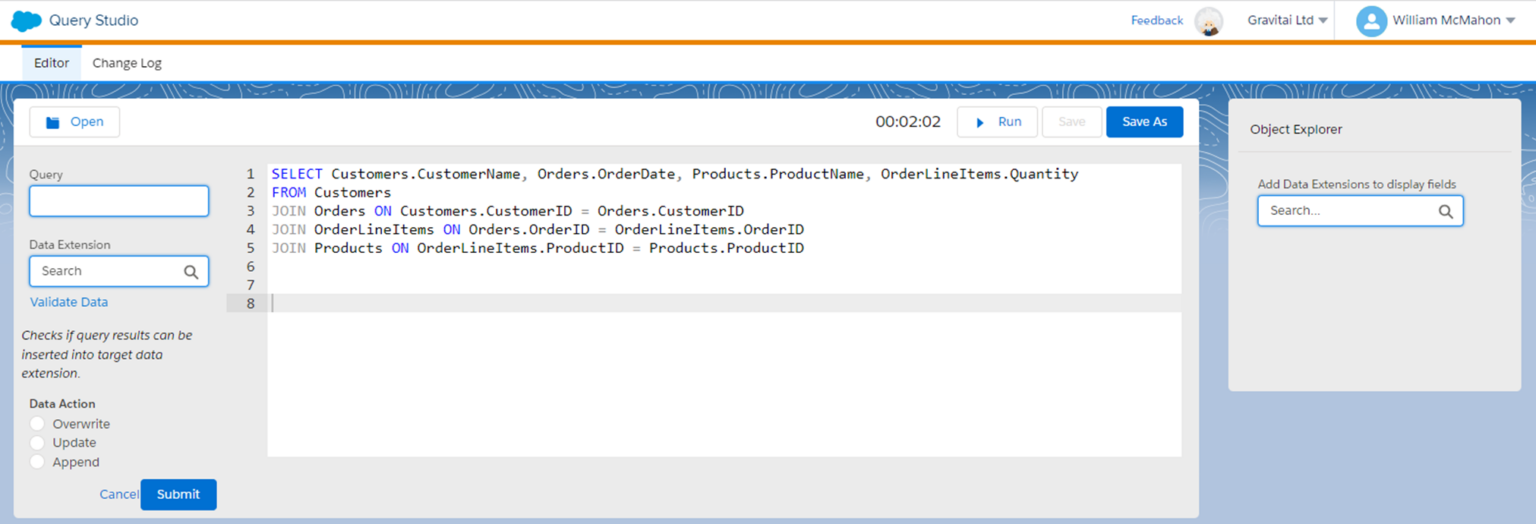This screenshot has height=524, width=1536.
Task: Click the Cancel link
Action: [x=119, y=494]
